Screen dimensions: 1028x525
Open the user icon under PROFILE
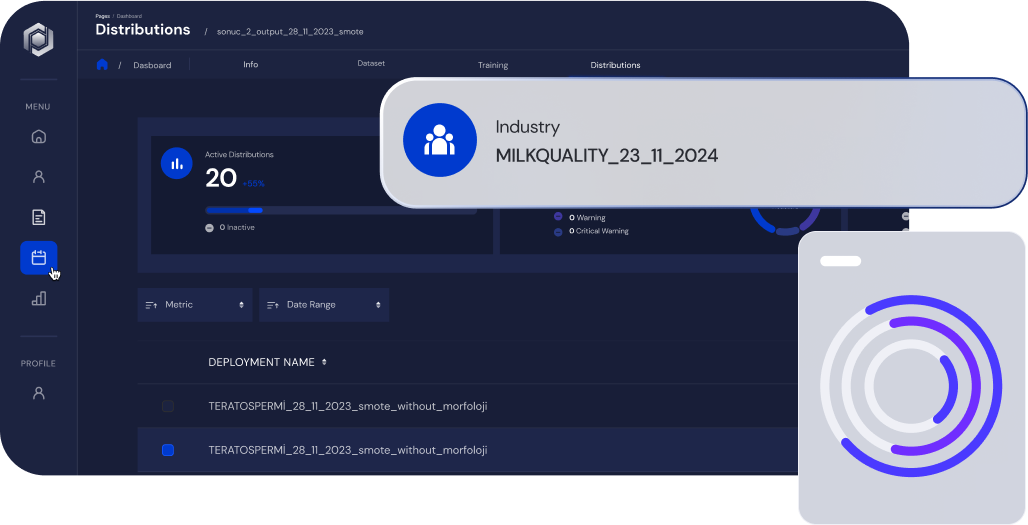[39, 393]
